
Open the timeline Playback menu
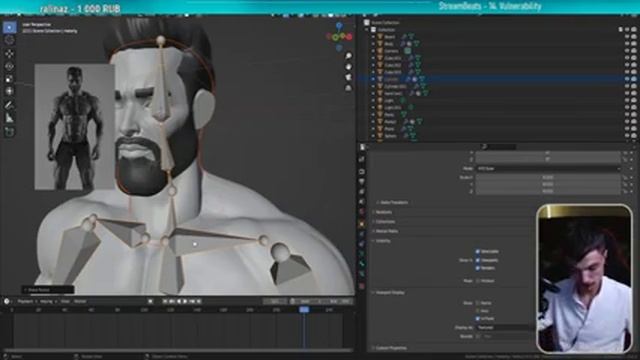[26, 301]
